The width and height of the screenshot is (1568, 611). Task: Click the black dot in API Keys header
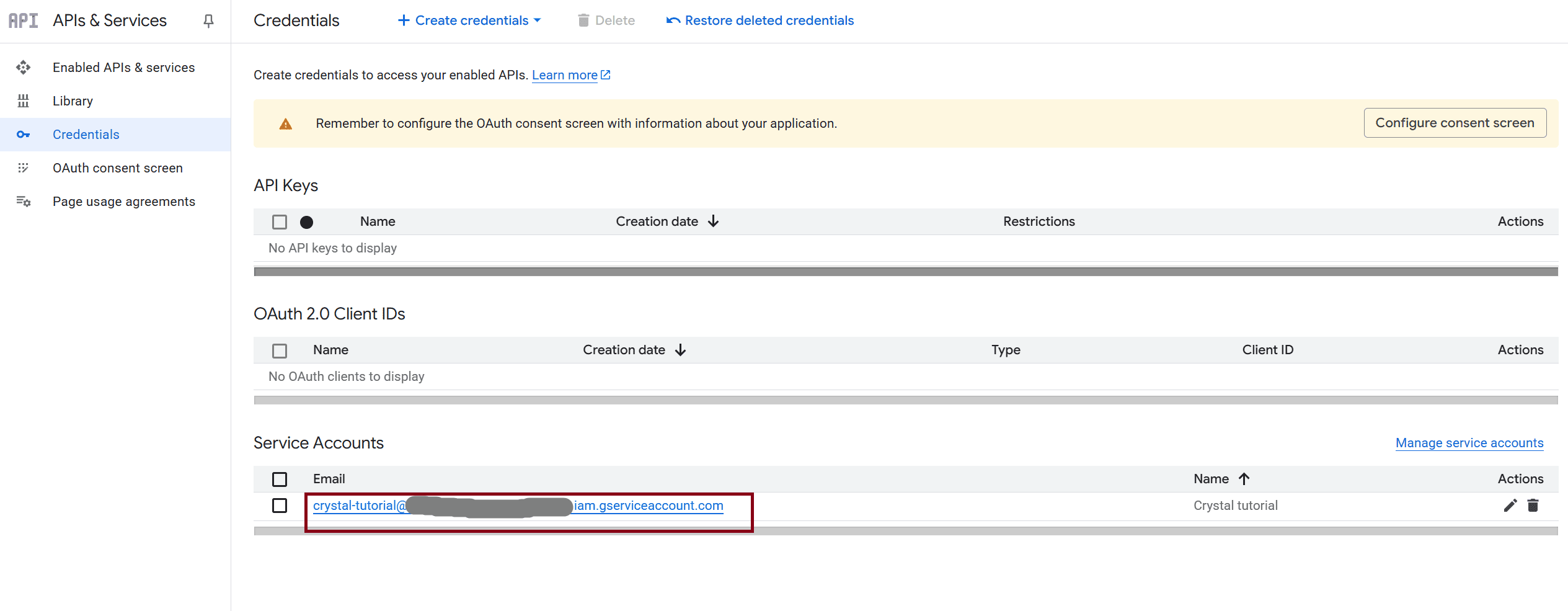306,222
